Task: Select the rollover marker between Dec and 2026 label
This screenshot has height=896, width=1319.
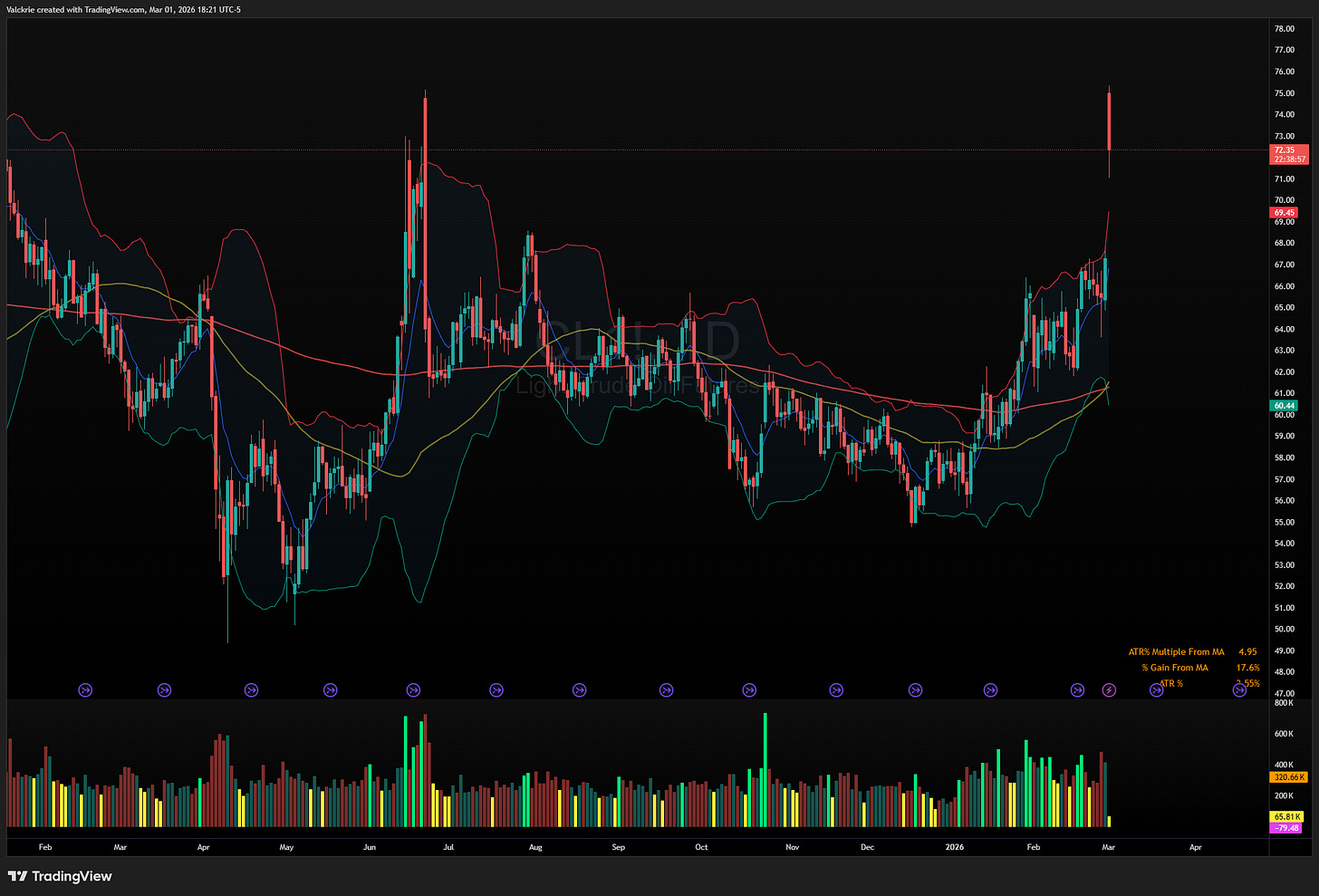Action: click(915, 690)
